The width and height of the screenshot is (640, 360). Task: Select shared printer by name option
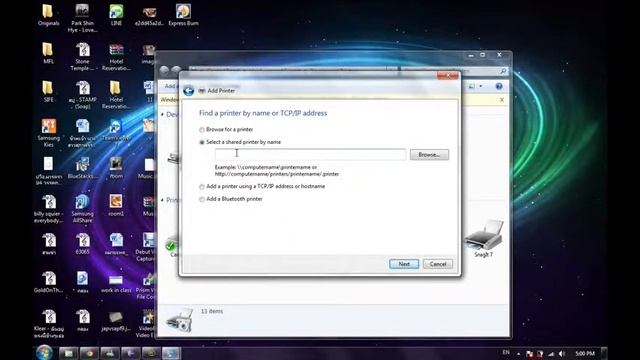coord(240,142)
